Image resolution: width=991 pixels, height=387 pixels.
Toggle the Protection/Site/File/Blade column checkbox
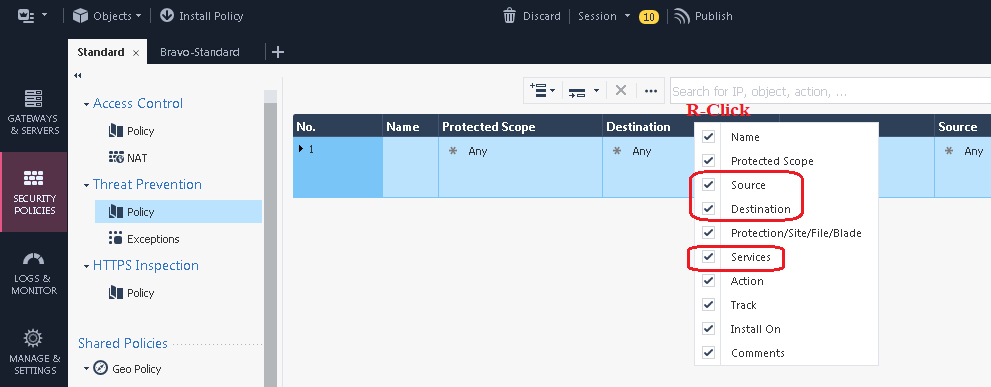click(x=708, y=233)
